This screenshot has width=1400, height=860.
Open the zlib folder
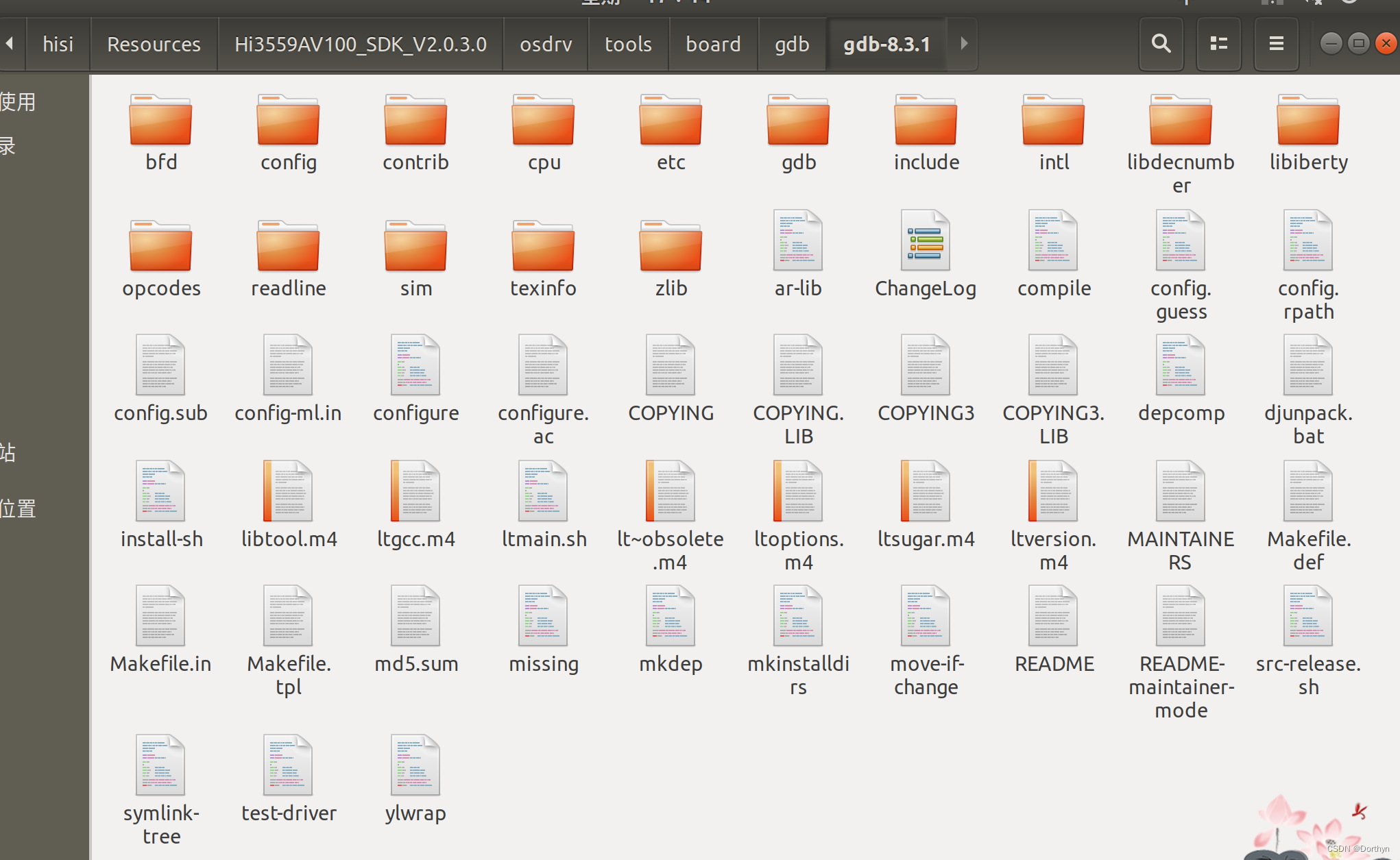[x=671, y=247]
